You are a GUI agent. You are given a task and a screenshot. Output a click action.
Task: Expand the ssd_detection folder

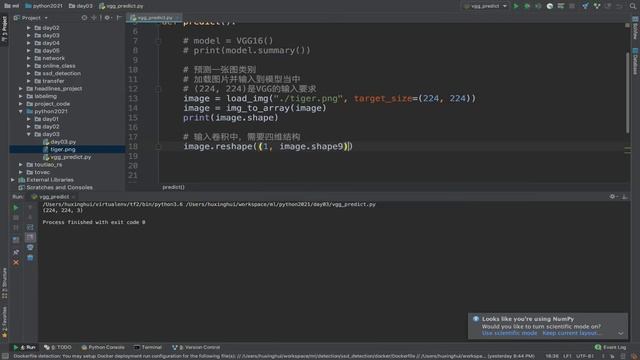(29, 73)
